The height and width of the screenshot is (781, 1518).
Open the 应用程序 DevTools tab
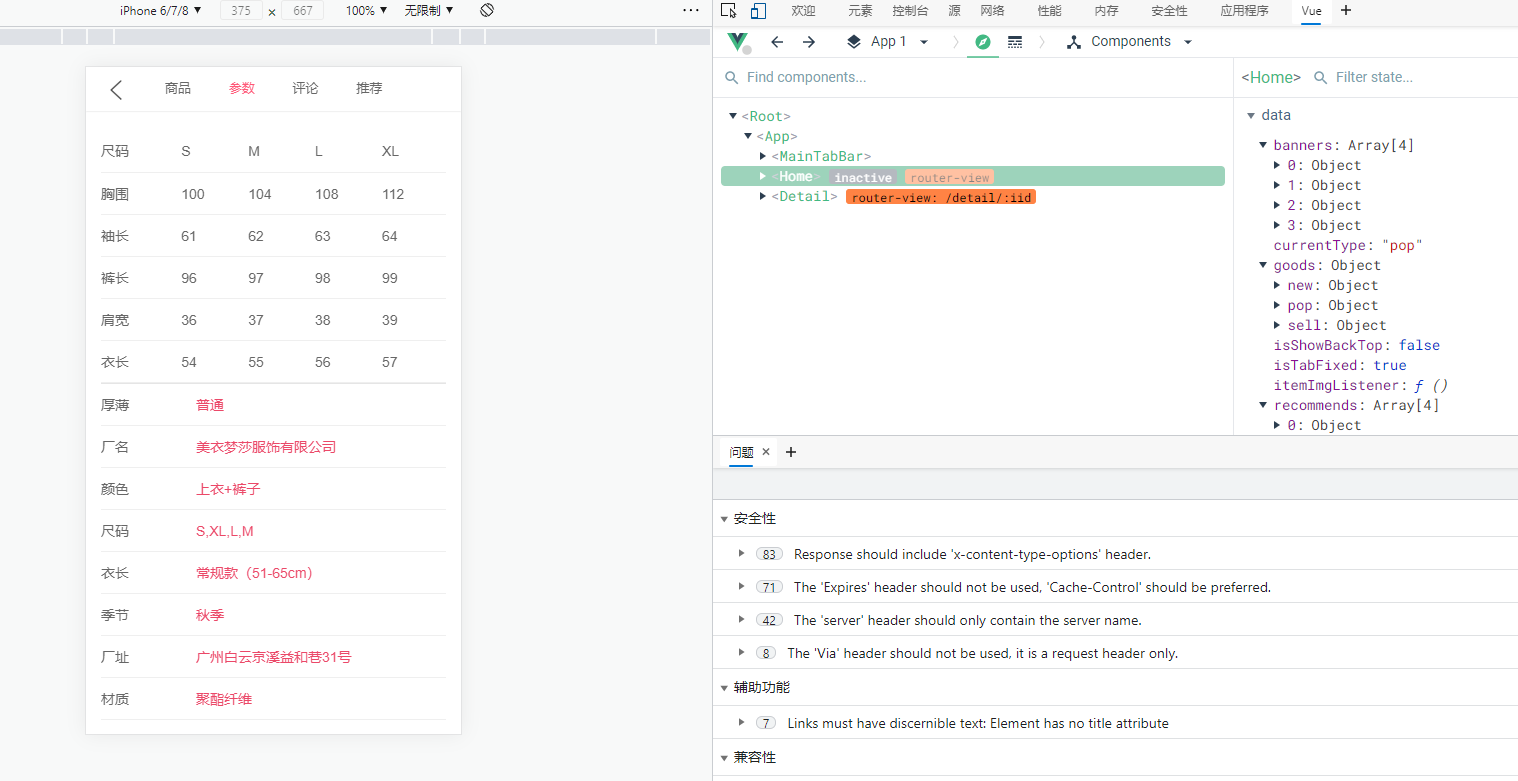(1244, 11)
